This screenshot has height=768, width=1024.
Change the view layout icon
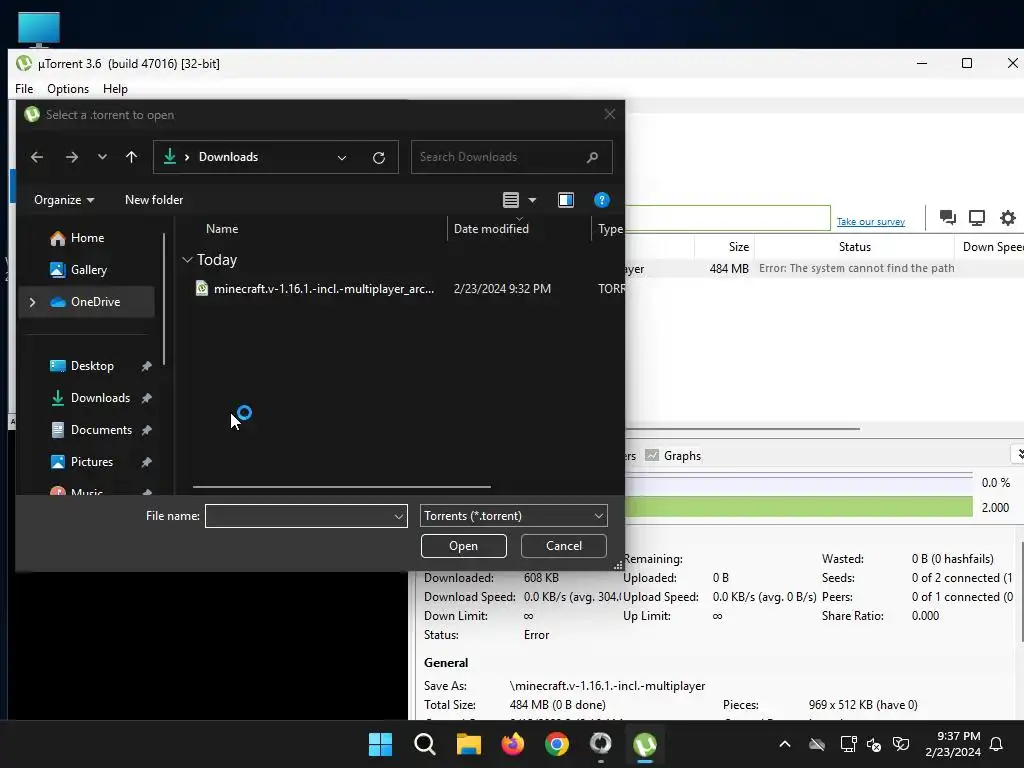click(511, 200)
